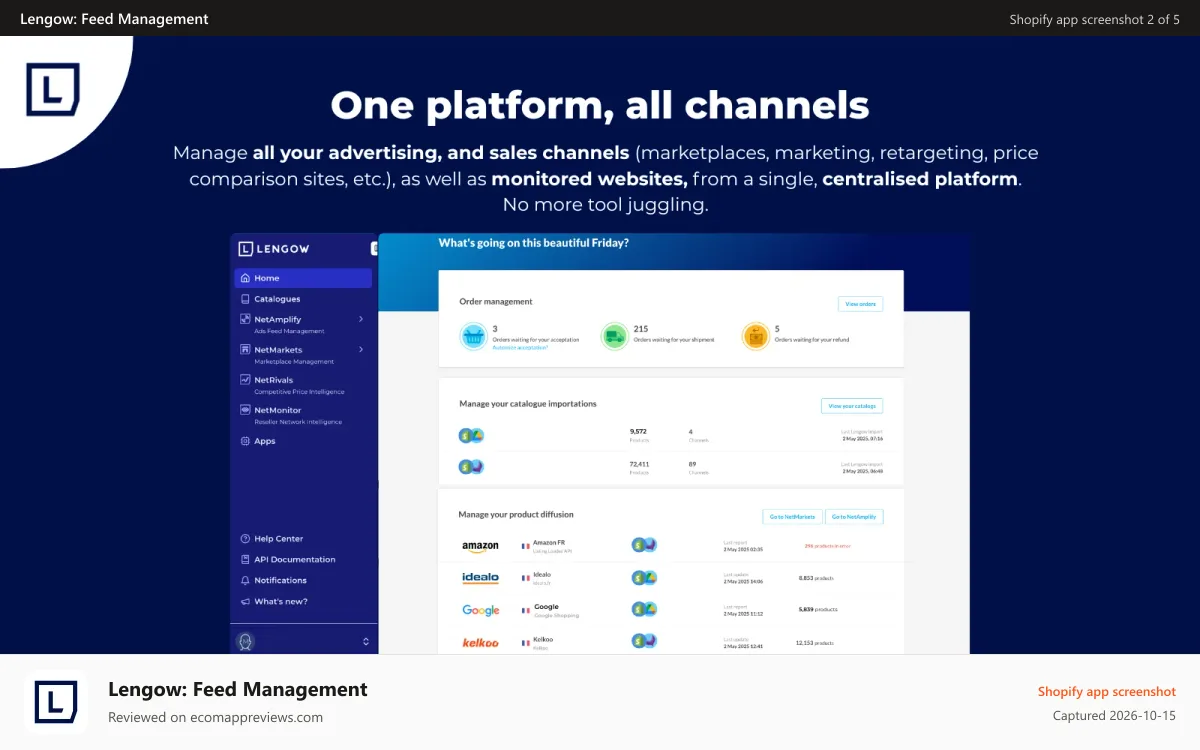Image resolution: width=1200 pixels, height=750 pixels.
Task: Click the green truck shipment icon
Action: (x=614, y=336)
